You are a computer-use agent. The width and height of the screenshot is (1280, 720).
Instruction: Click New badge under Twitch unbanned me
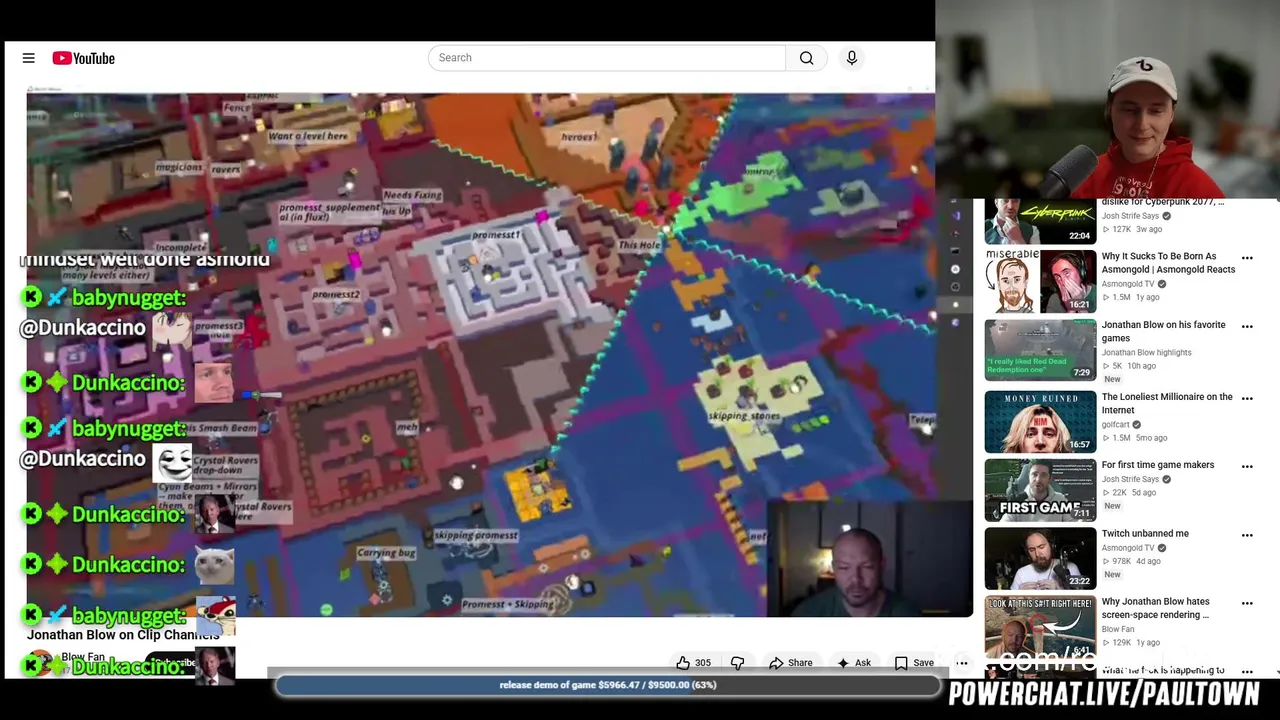pos(1112,575)
